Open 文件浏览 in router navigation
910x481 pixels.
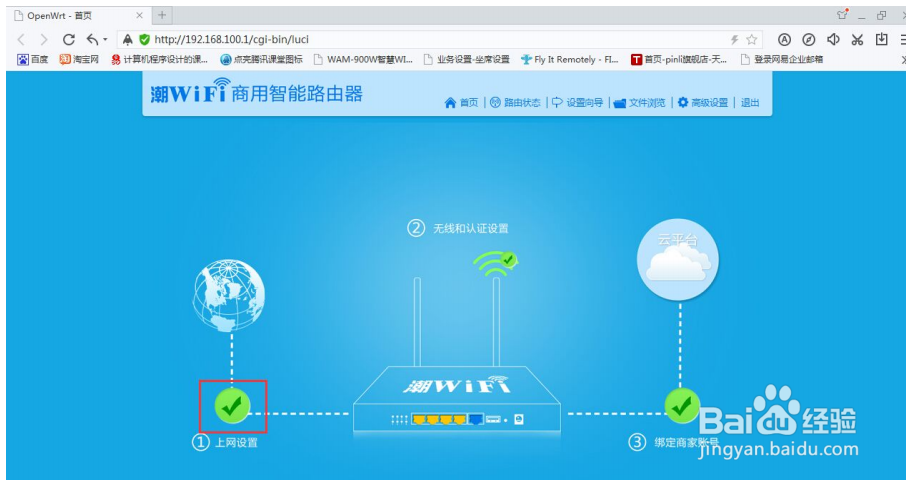pyautogui.click(x=640, y=103)
